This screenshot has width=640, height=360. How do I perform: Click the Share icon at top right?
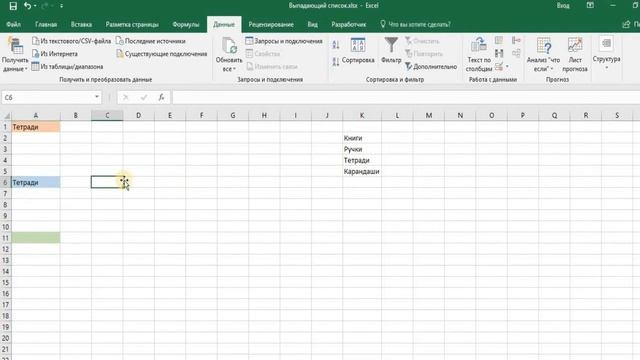[x=626, y=24]
